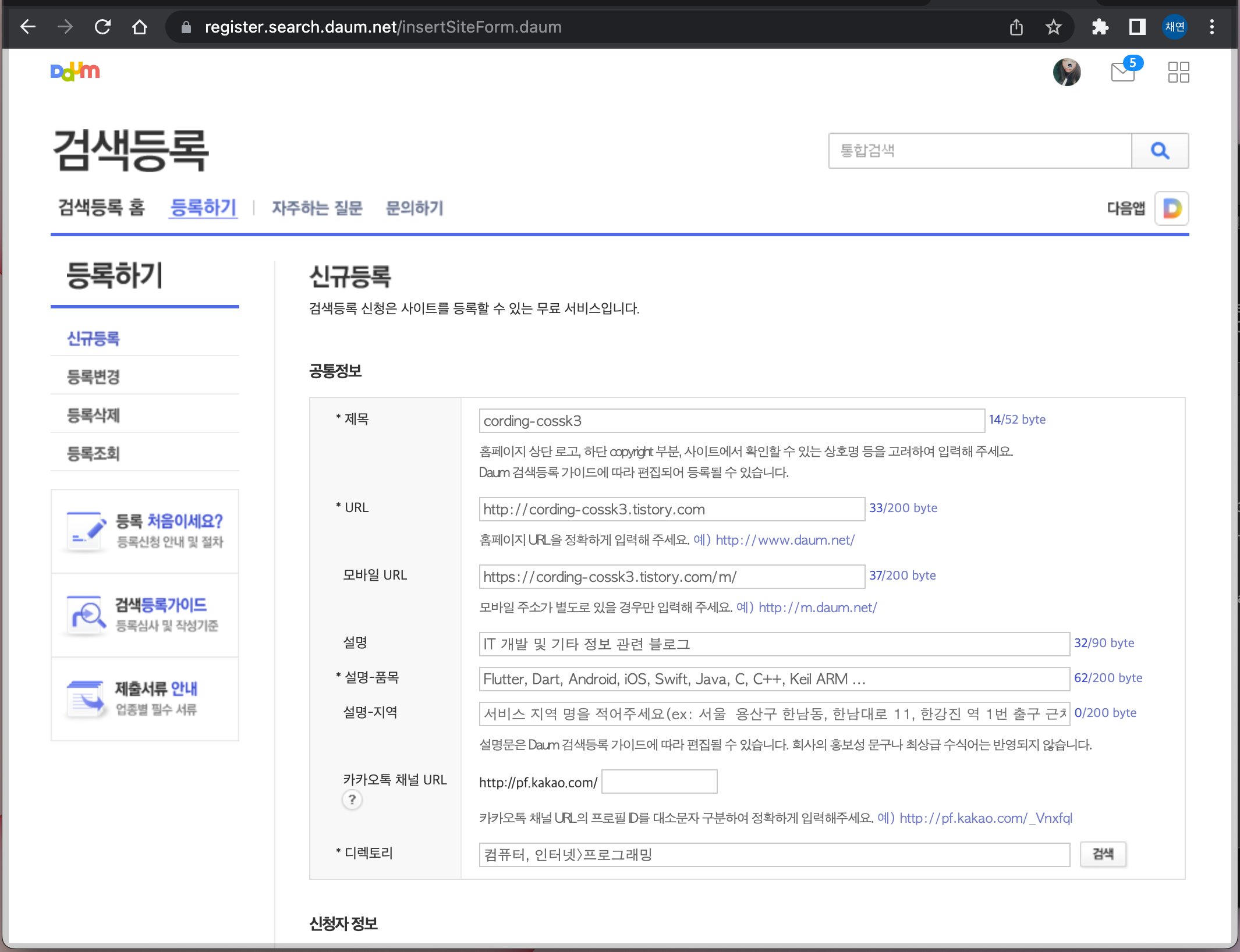
Task: Select 등록변경 in sidebar
Action: (x=93, y=377)
